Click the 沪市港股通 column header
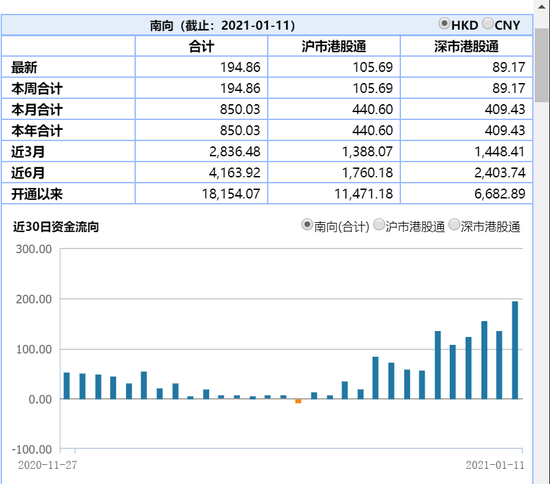This screenshot has width=550, height=484. click(x=334, y=46)
